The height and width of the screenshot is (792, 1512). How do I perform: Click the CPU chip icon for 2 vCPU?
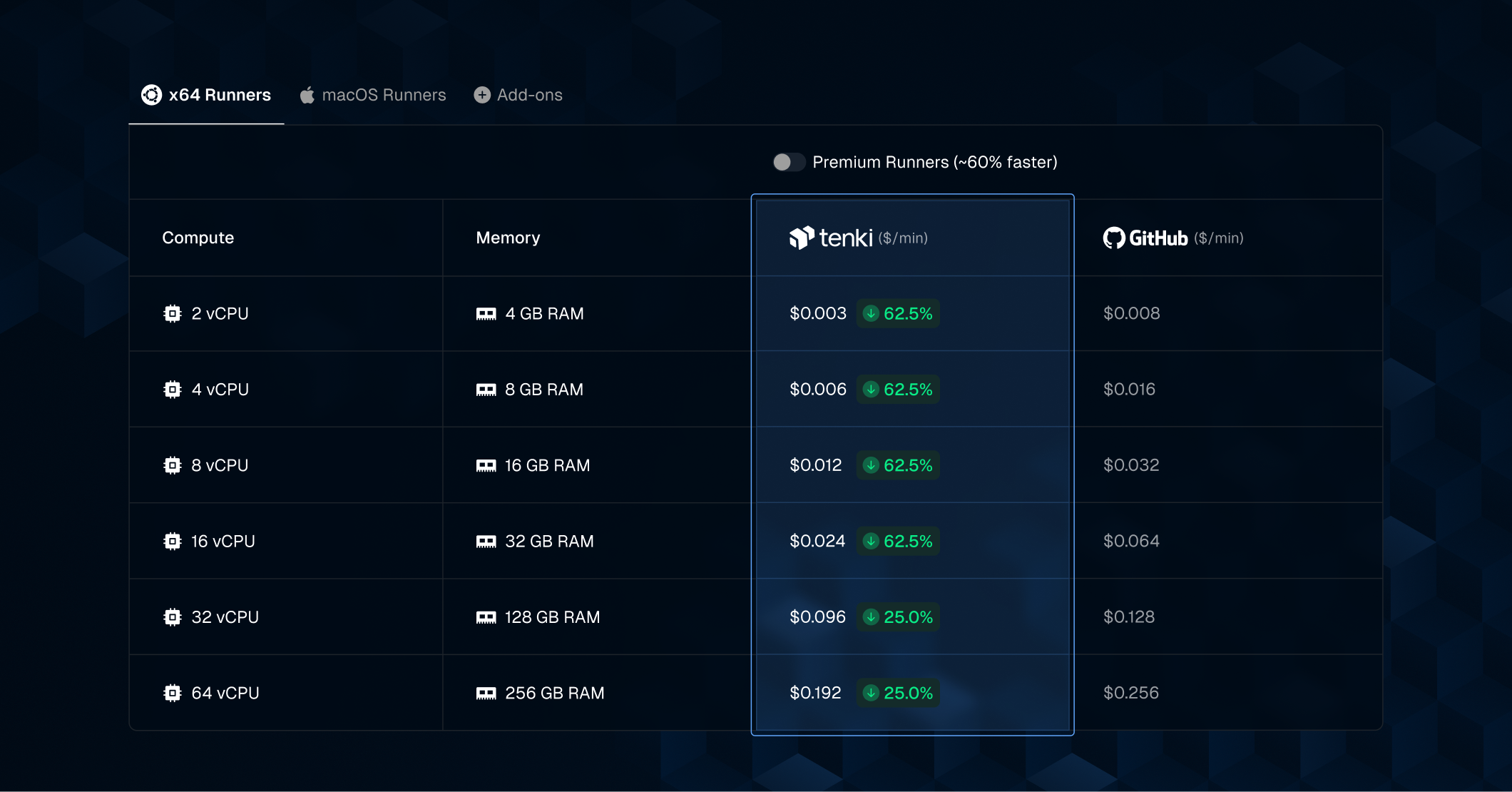(x=172, y=313)
